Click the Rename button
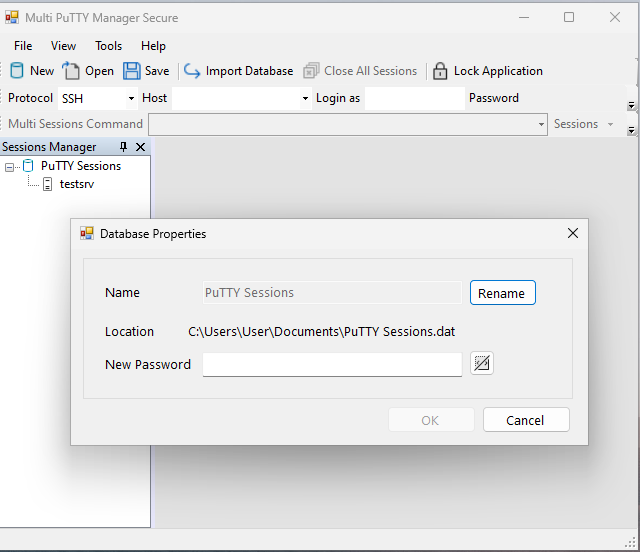The width and height of the screenshot is (640, 552). [502, 293]
